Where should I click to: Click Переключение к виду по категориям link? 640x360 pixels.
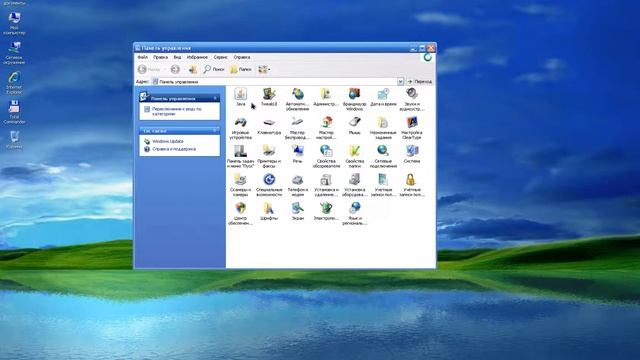point(177,111)
